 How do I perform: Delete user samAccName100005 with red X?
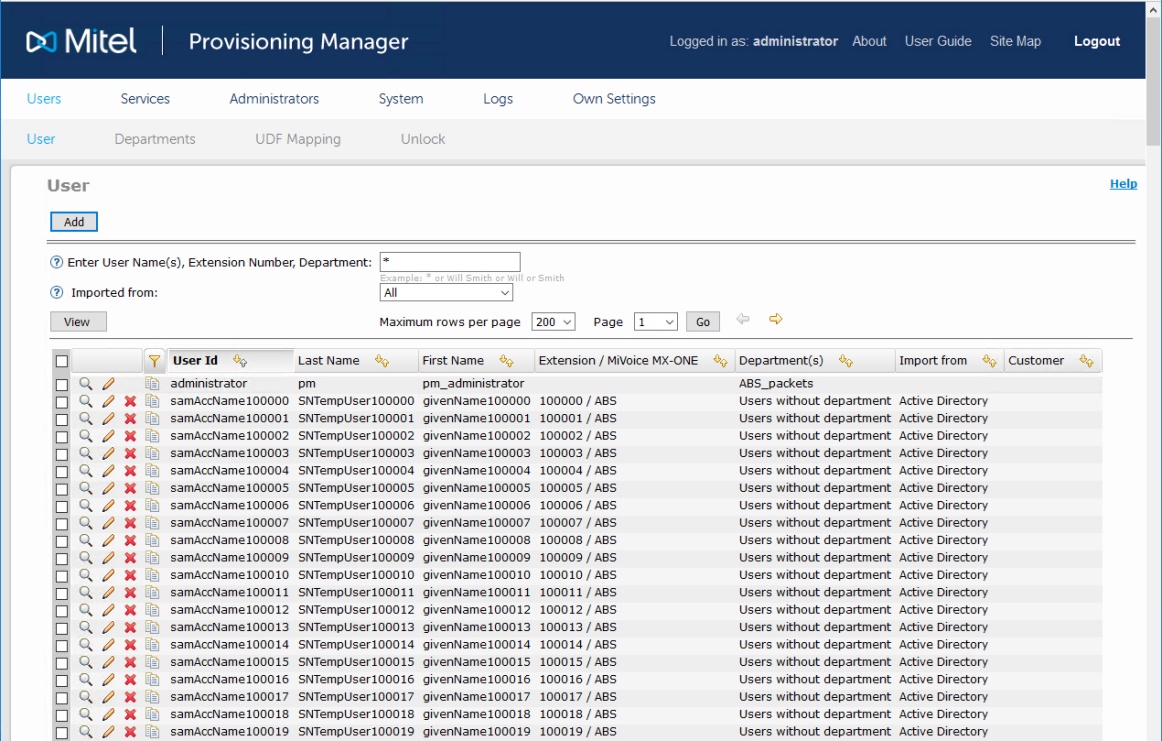pyautogui.click(x=130, y=488)
